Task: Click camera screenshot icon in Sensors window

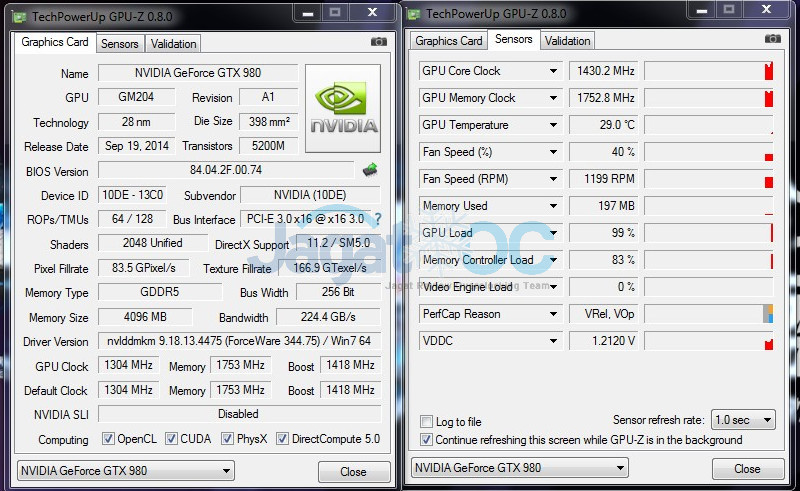Action: point(772,39)
